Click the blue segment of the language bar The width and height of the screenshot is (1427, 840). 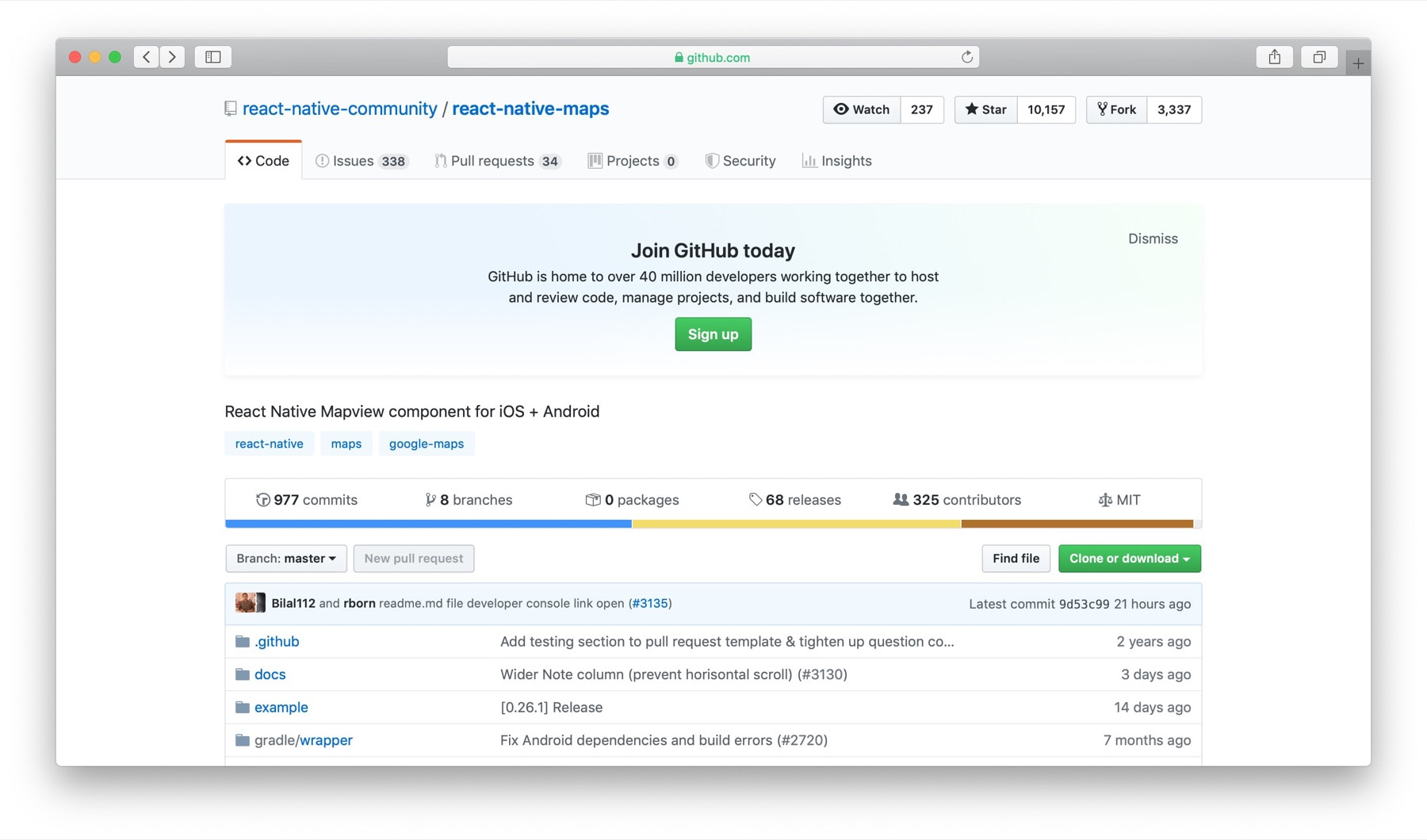point(428,524)
